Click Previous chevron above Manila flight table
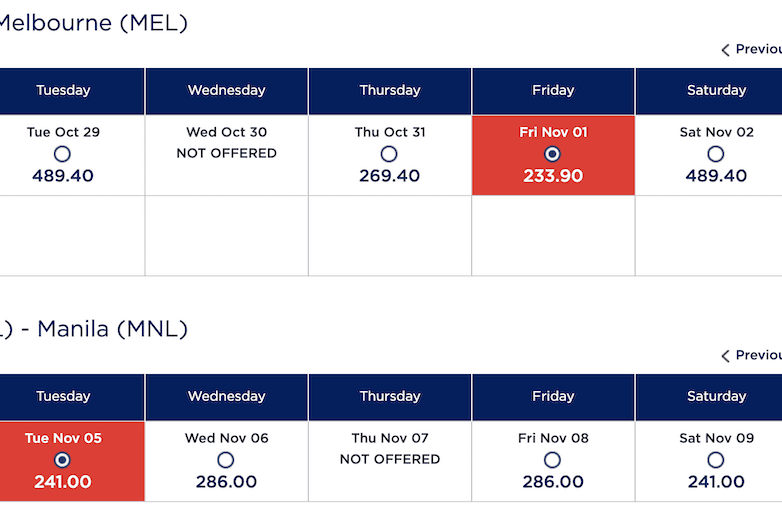Screen dimensions: 782x525 [726, 356]
